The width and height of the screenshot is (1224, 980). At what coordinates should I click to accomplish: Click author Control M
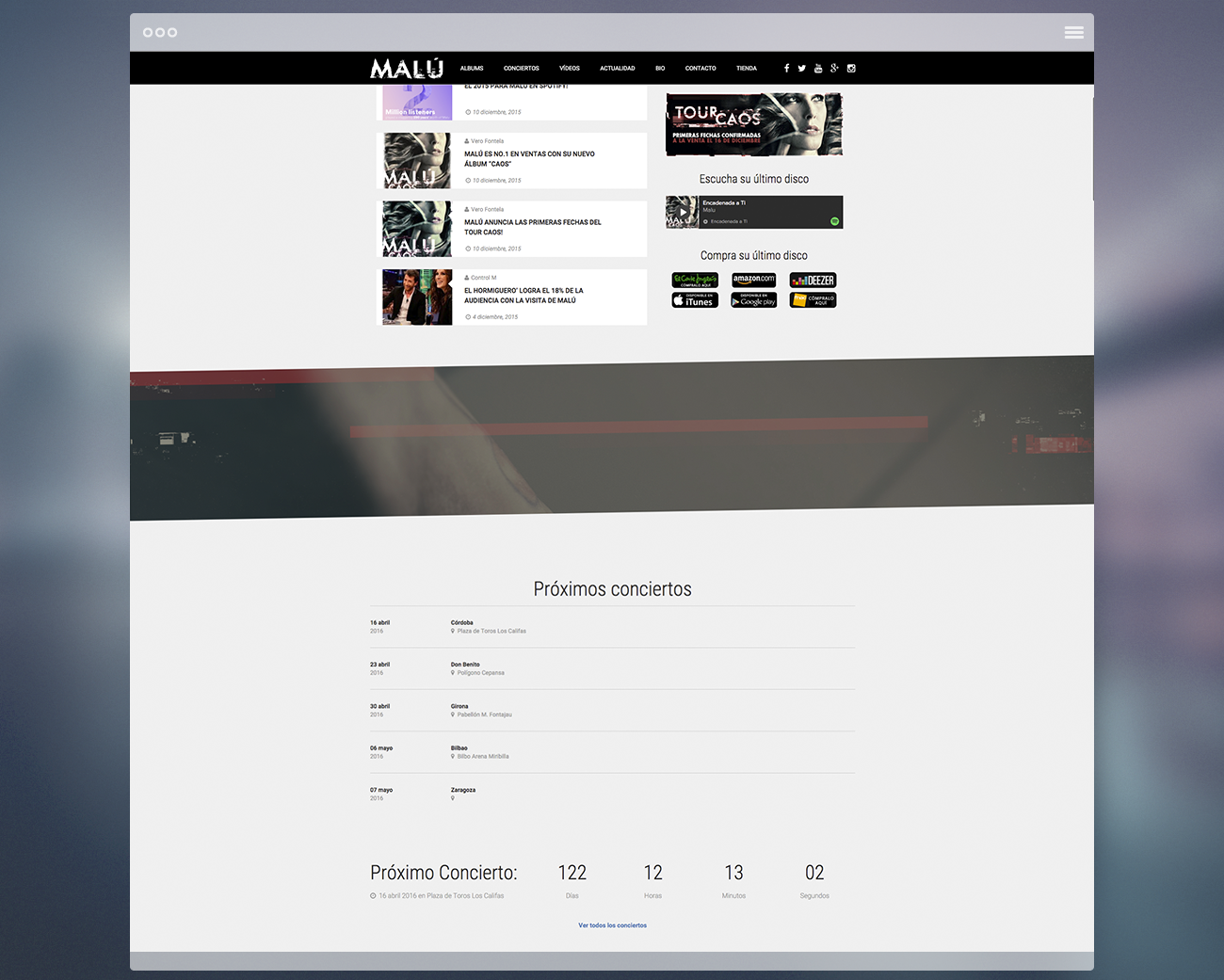point(483,278)
